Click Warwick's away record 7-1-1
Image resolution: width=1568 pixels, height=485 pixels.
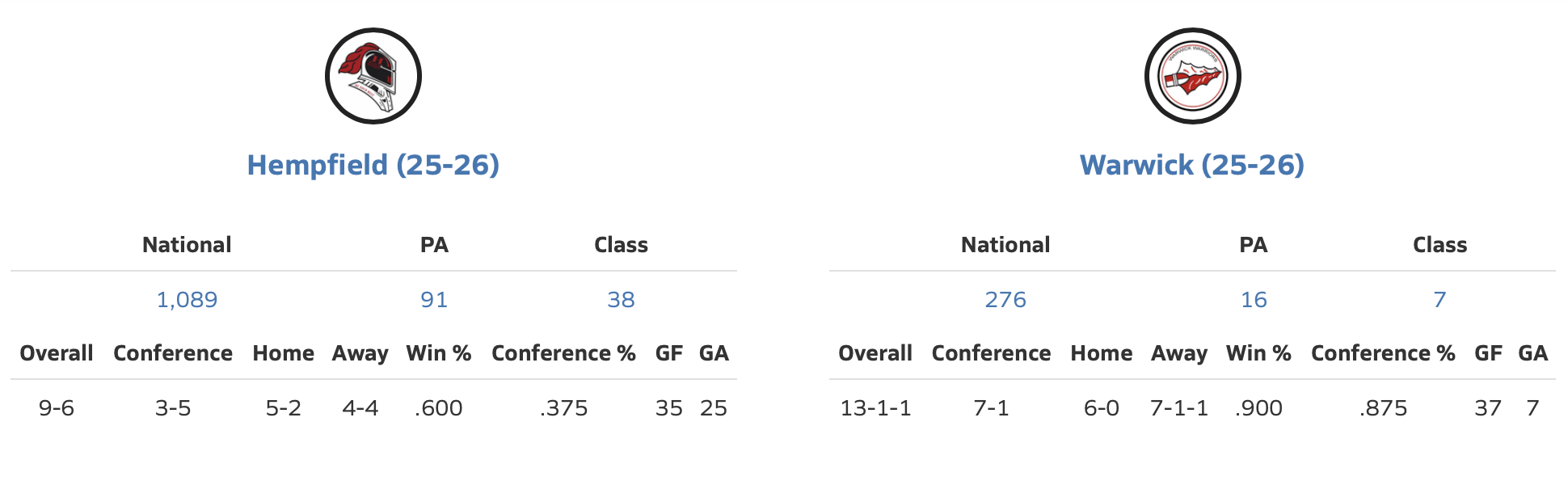tap(1179, 408)
